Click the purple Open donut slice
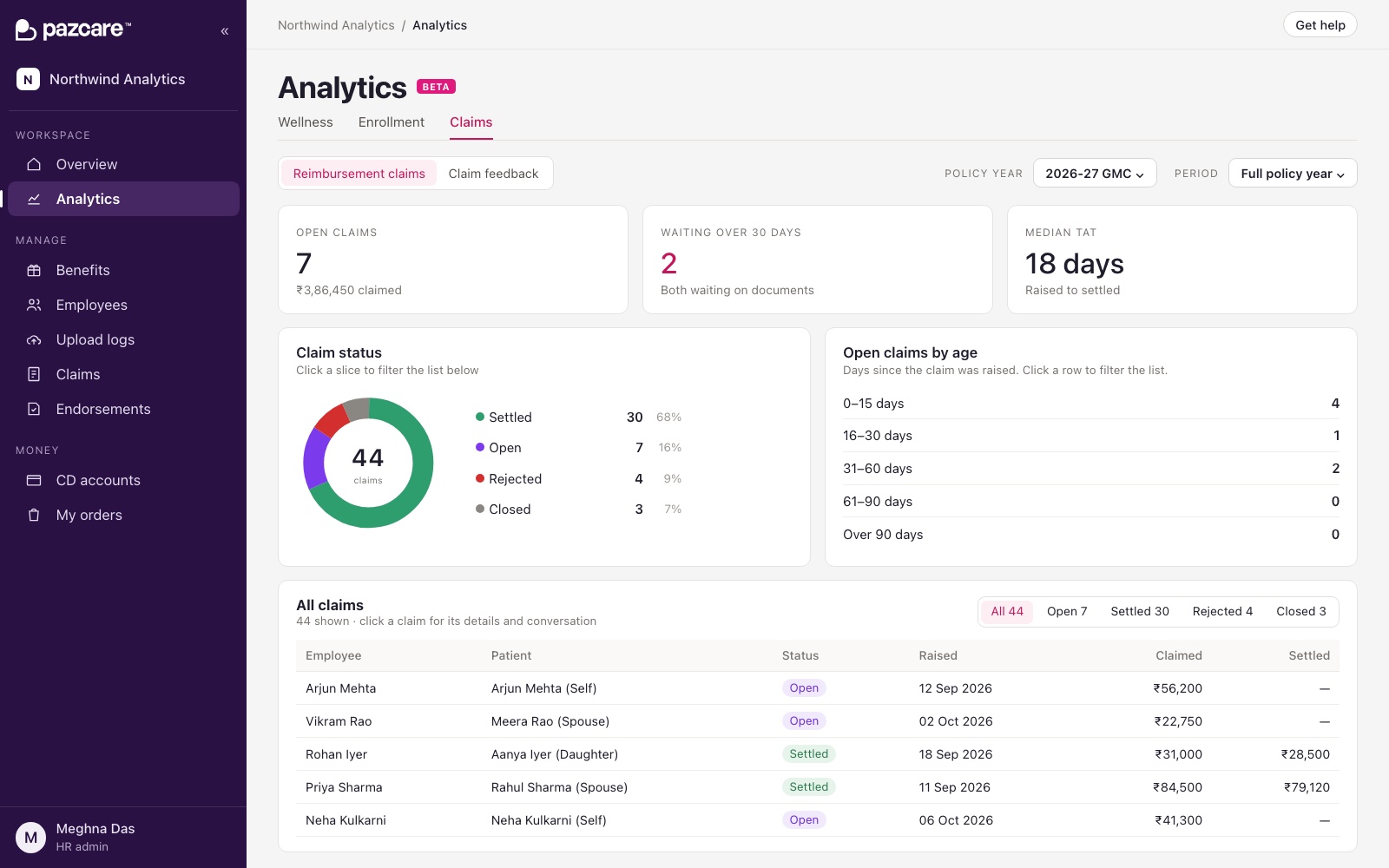 click(313, 457)
